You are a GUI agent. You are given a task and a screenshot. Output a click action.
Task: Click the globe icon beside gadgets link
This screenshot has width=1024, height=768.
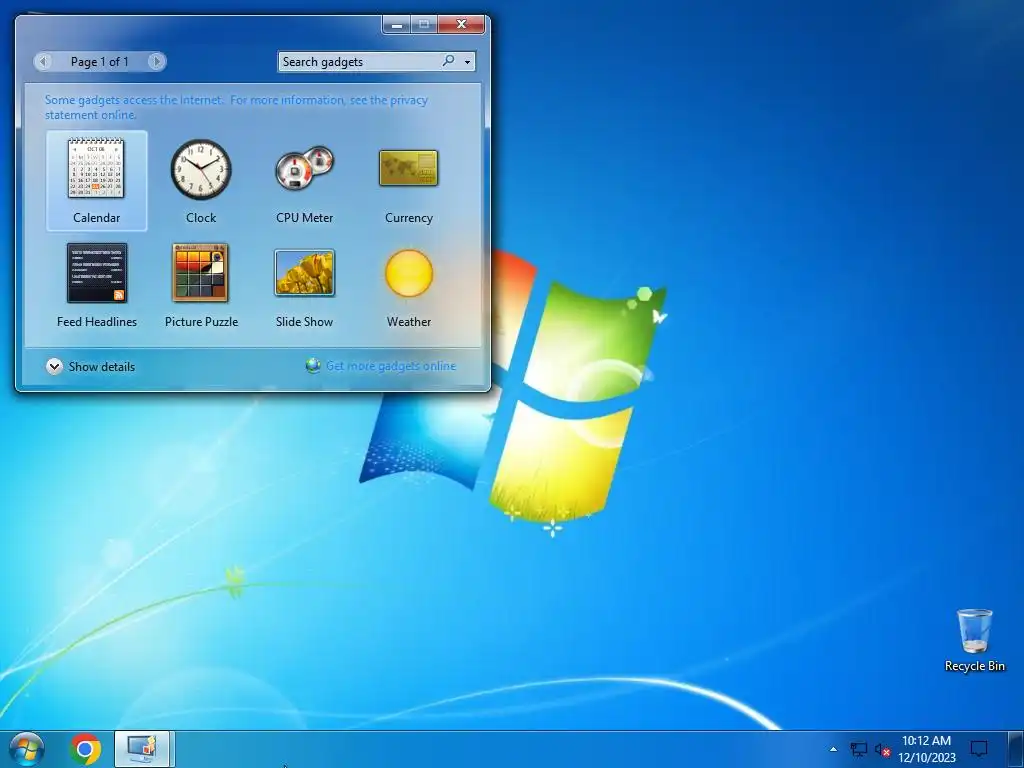[x=313, y=366]
